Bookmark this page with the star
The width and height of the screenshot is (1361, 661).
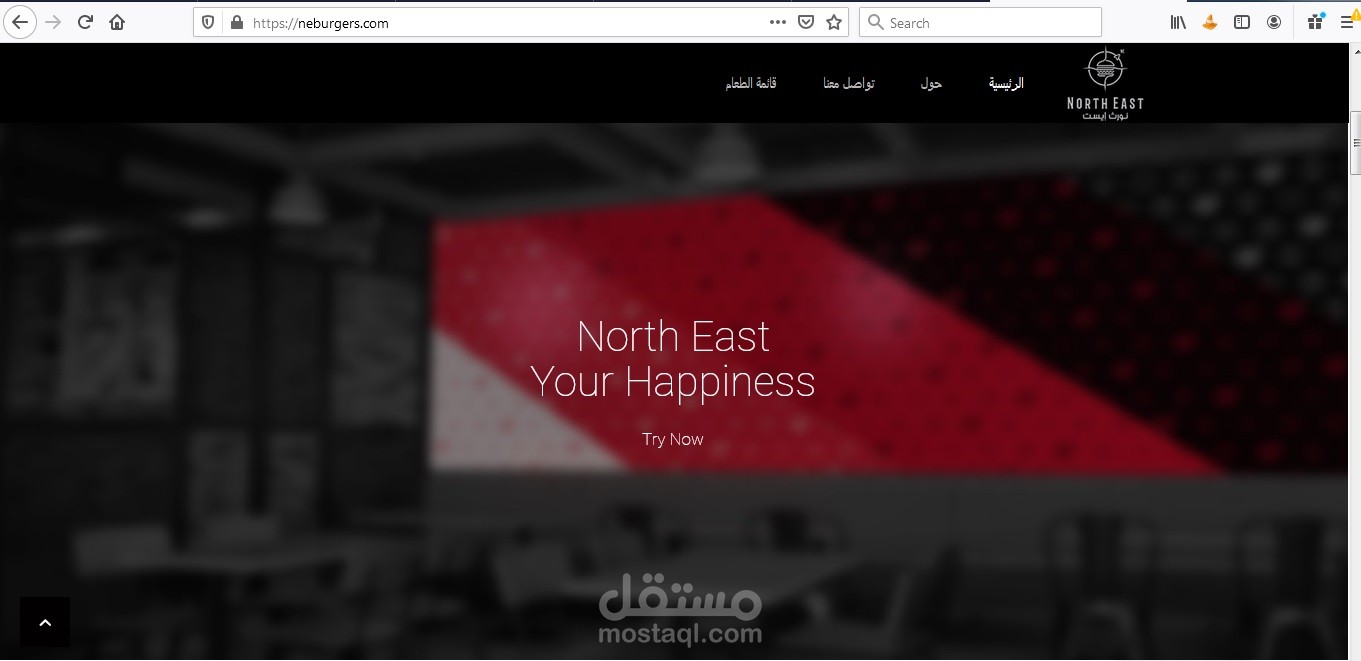[834, 22]
